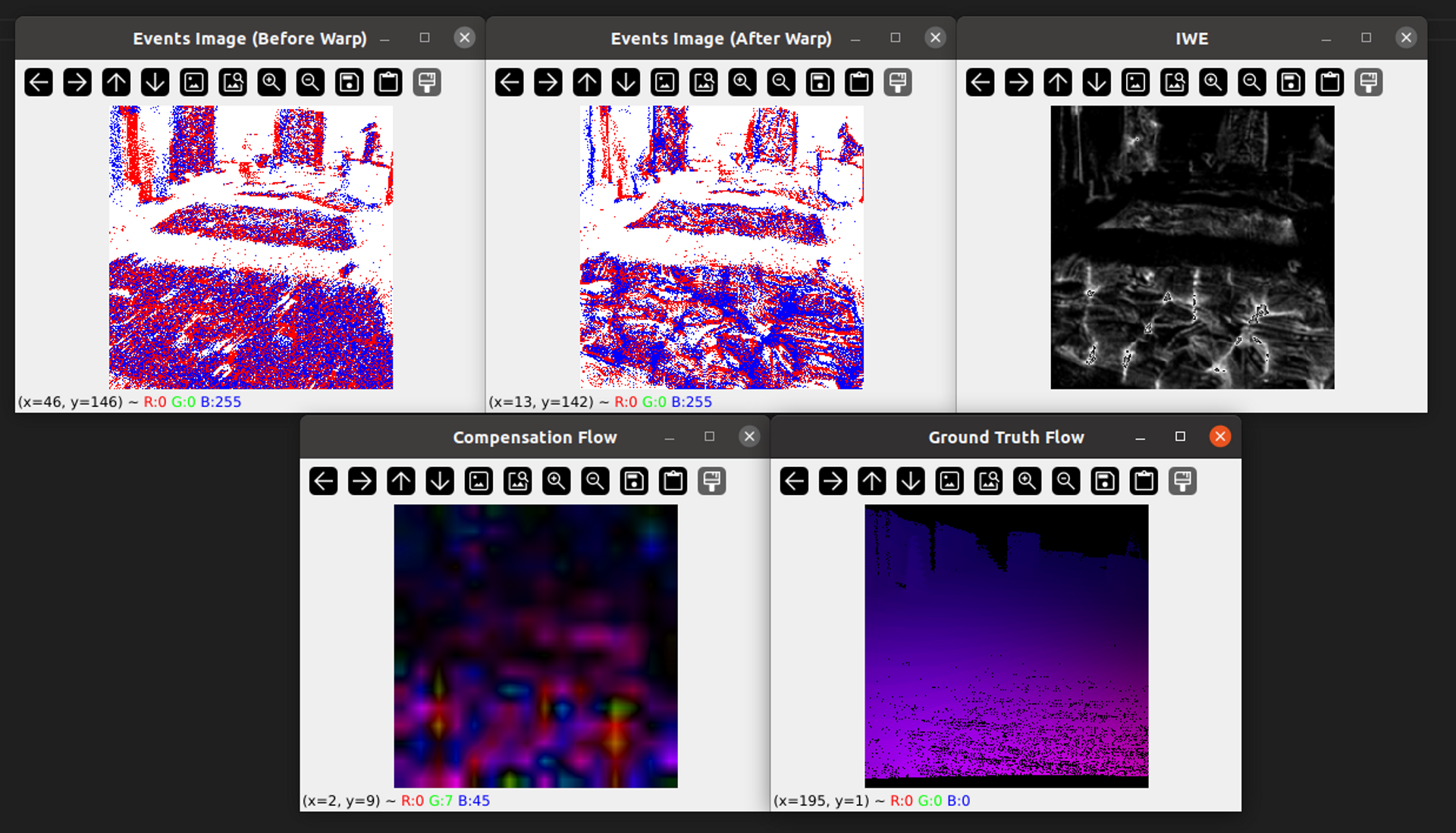Zoom in on the Before Warp image
1456x833 pixels.
(271, 82)
